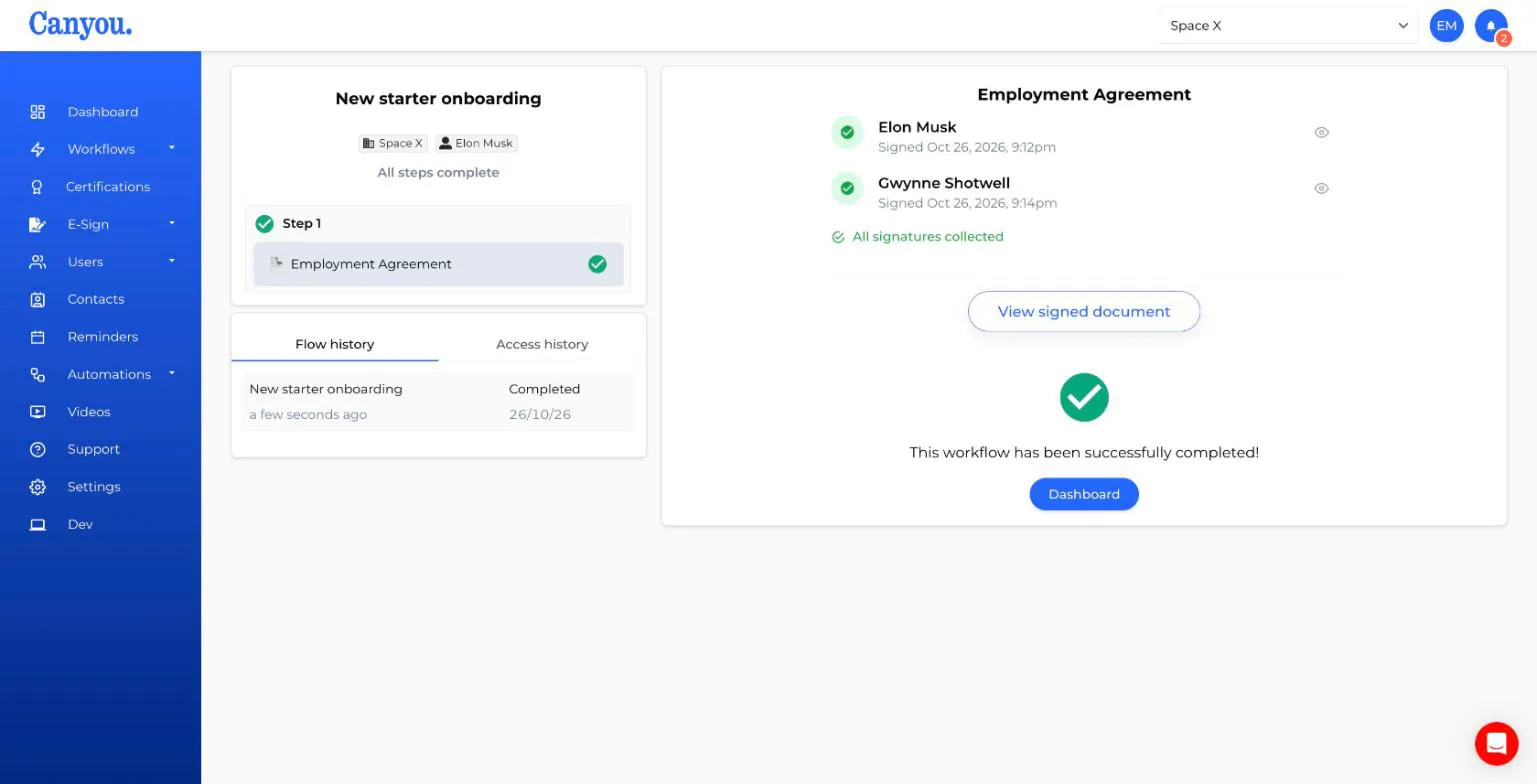Viewport: 1537px width, 784px height.
Task: Click the Gwynne Shotwell name
Action: click(944, 183)
